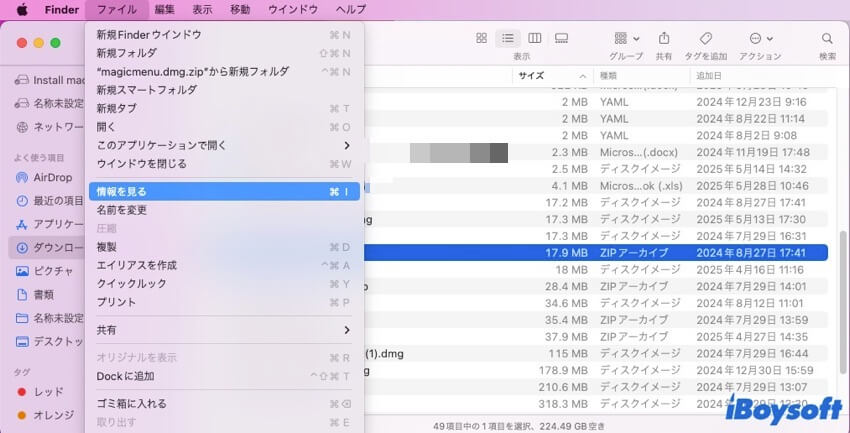Switch to column view in toolbar
Screen dimensions: 850x433
(x=534, y=38)
